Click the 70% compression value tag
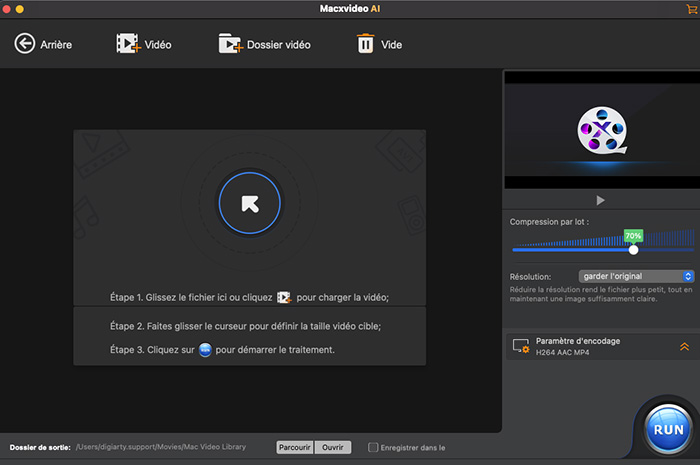The width and height of the screenshot is (700, 465). (x=633, y=236)
